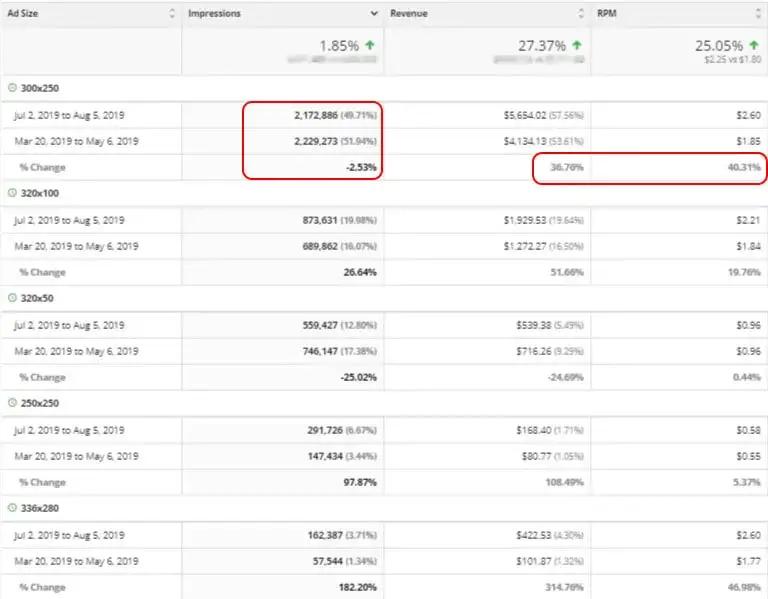Select impressions value 746,147
The image size is (768, 599).
click(x=320, y=351)
